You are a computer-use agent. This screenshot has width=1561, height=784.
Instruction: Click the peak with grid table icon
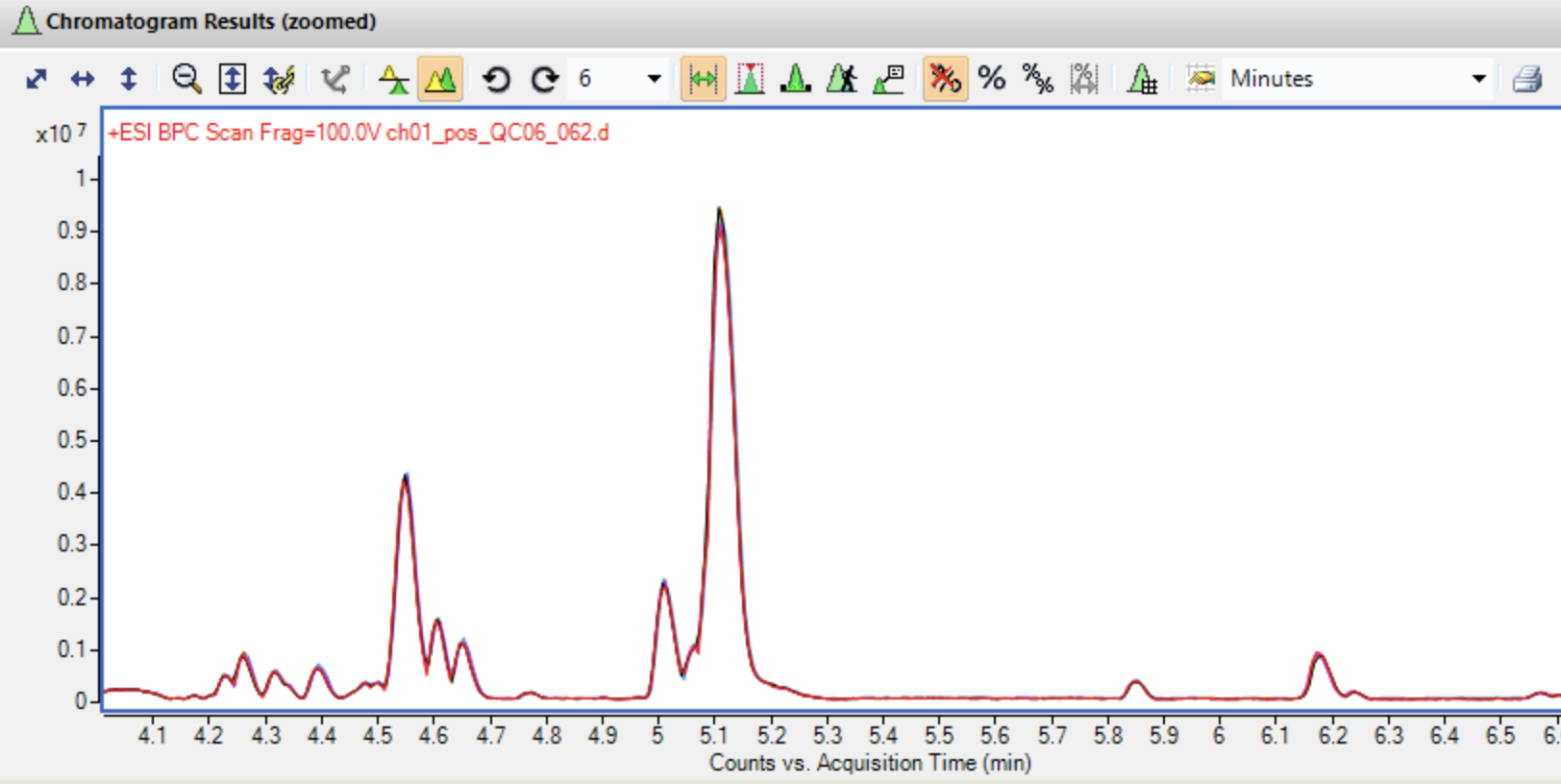(1142, 79)
